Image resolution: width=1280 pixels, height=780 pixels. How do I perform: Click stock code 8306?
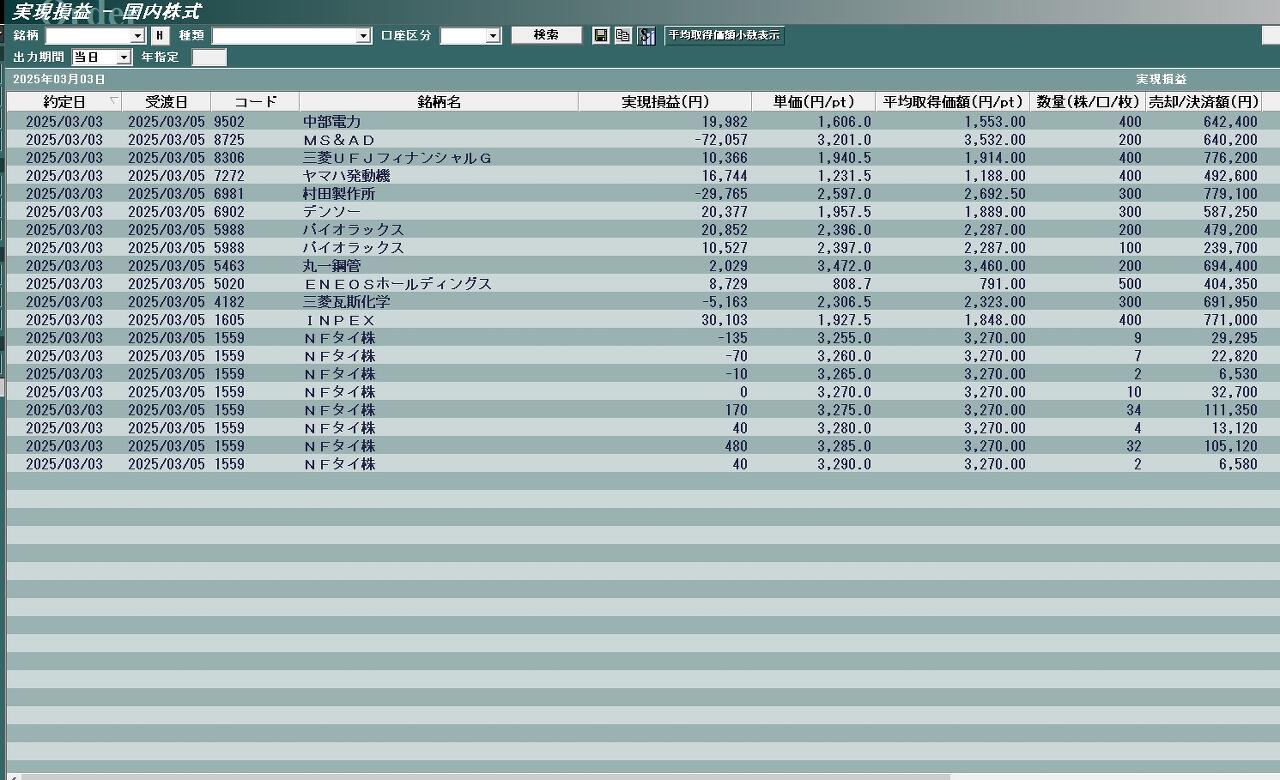click(x=229, y=158)
